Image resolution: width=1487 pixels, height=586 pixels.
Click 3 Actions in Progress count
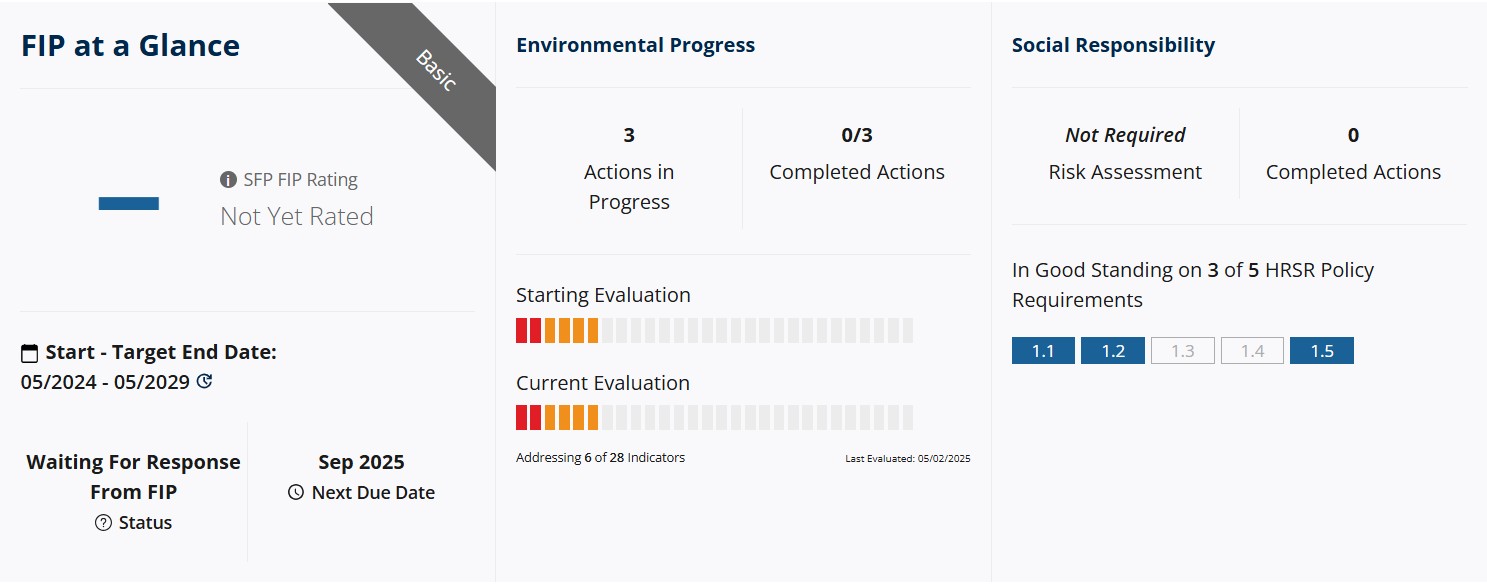[x=629, y=135]
